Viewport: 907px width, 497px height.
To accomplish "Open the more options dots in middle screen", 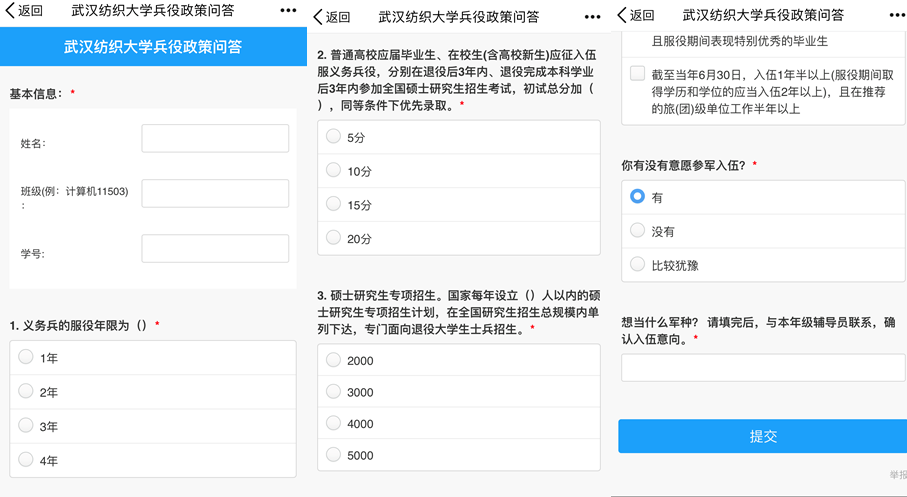I will tap(592, 17).
